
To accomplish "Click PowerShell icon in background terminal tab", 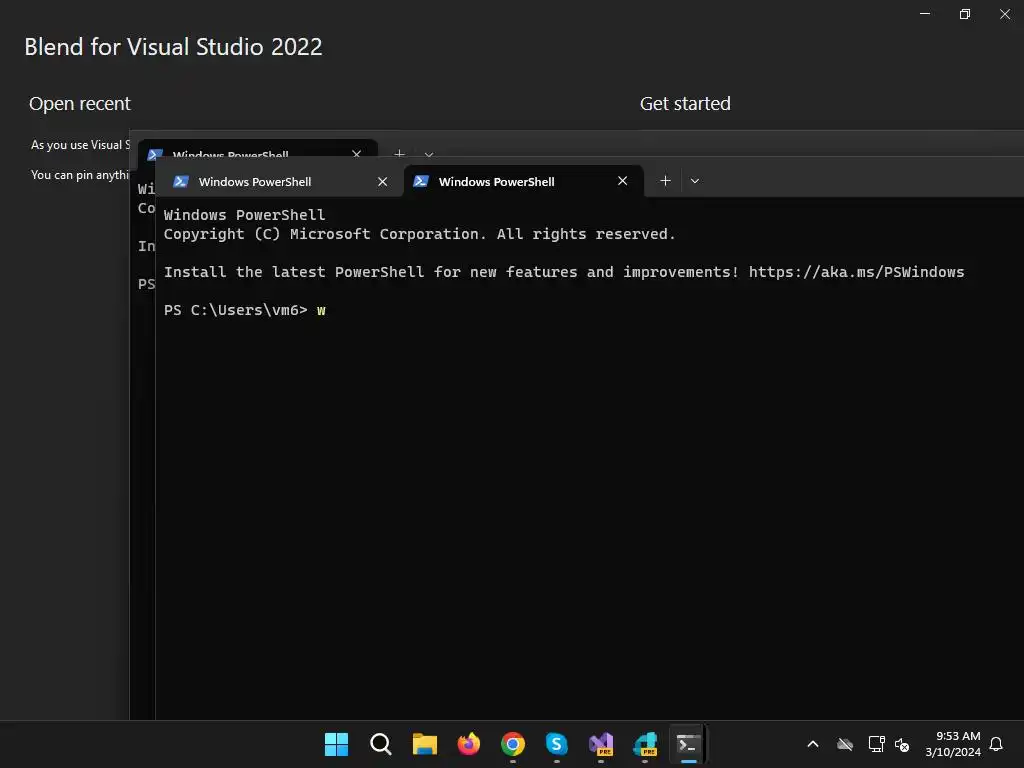I will pos(155,154).
